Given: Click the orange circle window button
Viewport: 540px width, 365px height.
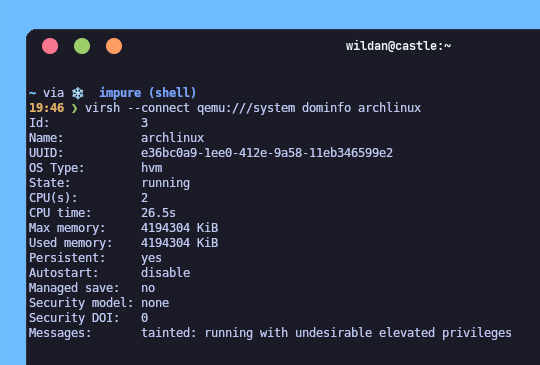Looking at the screenshot, I should tap(114, 46).
